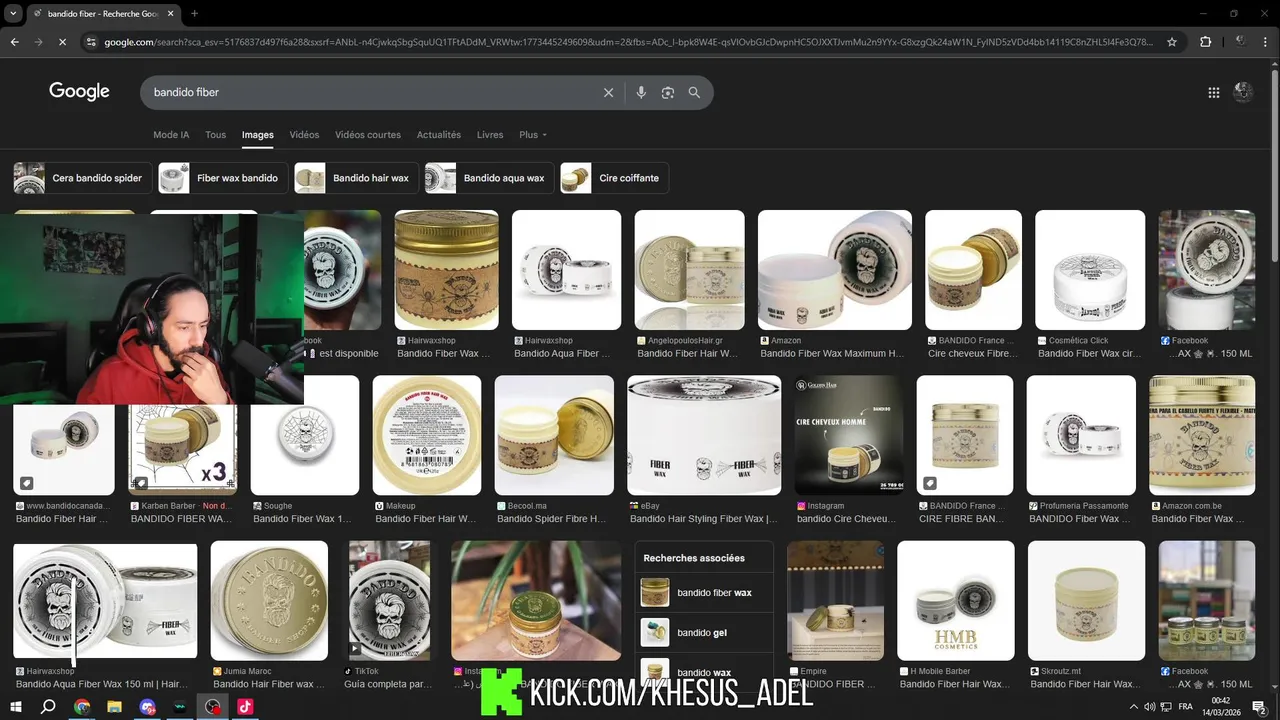This screenshot has height=720, width=1280.
Task: Open the Amazon.com.be Bandido Fiber Wax image
Action: click(x=1202, y=435)
